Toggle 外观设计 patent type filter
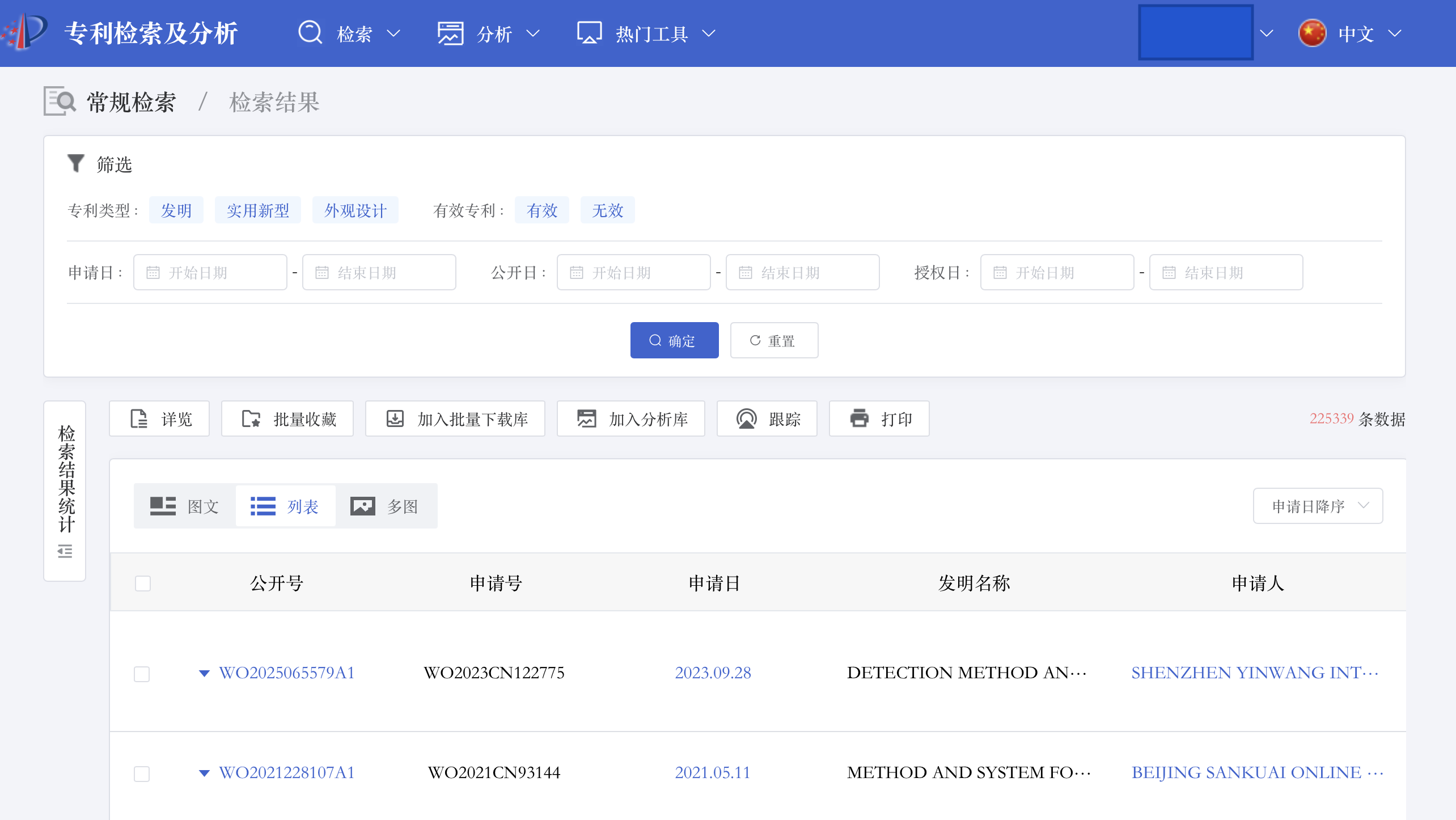Screen dimensions: 1456x820 pos(355,210)
